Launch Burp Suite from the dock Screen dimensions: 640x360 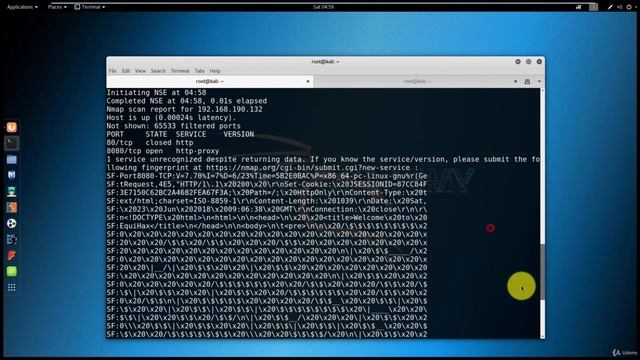point(11,207)
